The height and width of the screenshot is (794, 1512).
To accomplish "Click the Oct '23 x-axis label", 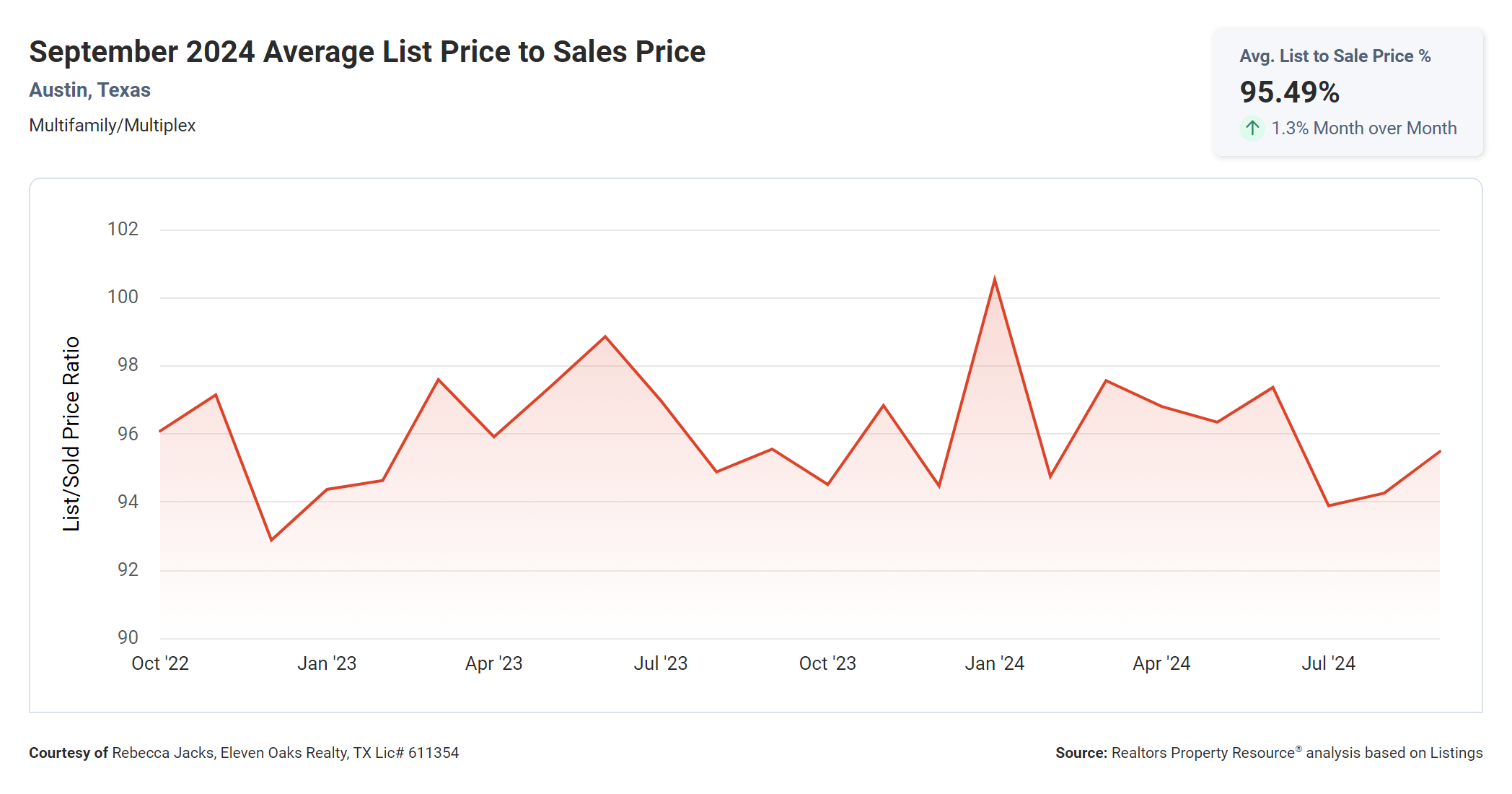I will tap(827, 663).
